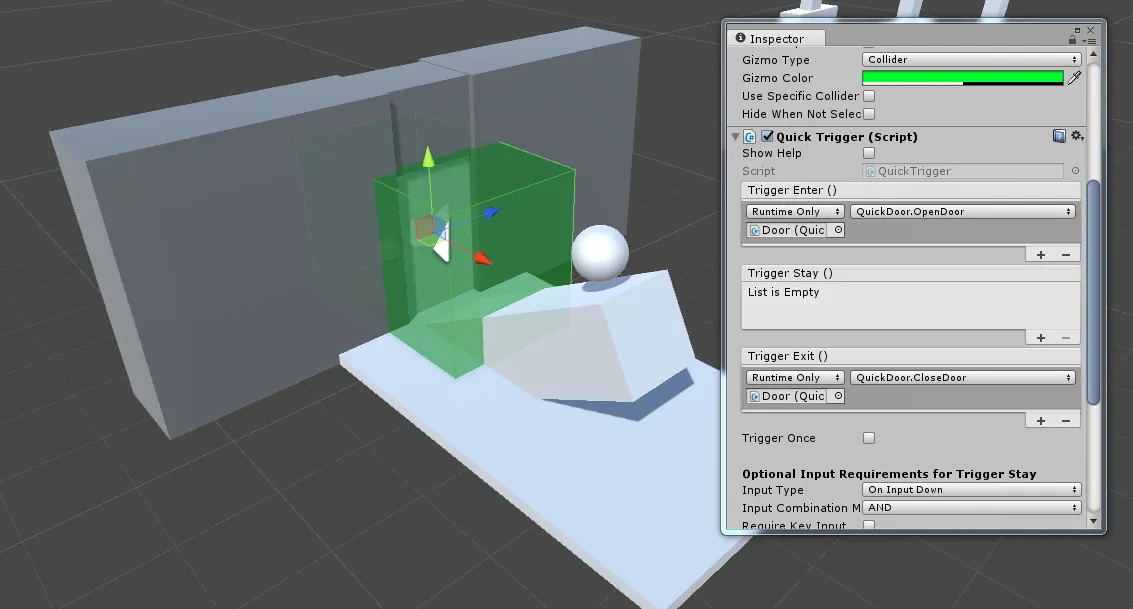Open the QuickDoor.OpenDoor function dropdown
Image resolution: width=1133 pixels, height=609 pixels.
pos(962,212)
